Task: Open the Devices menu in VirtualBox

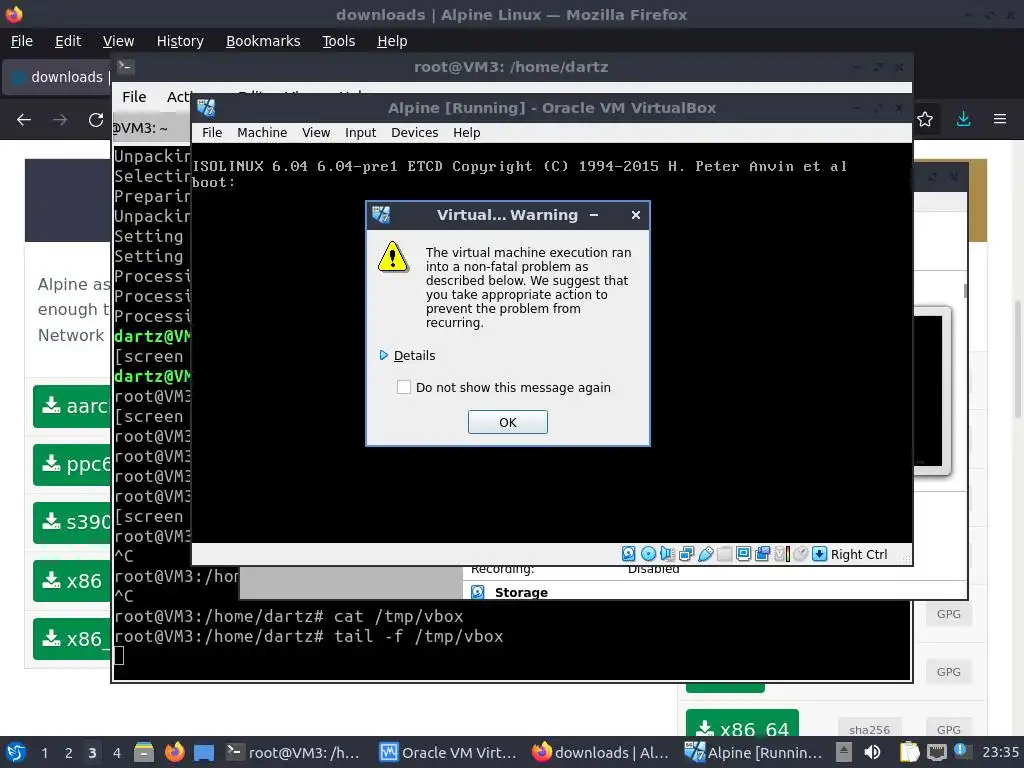Action: (x=415, y=133)
